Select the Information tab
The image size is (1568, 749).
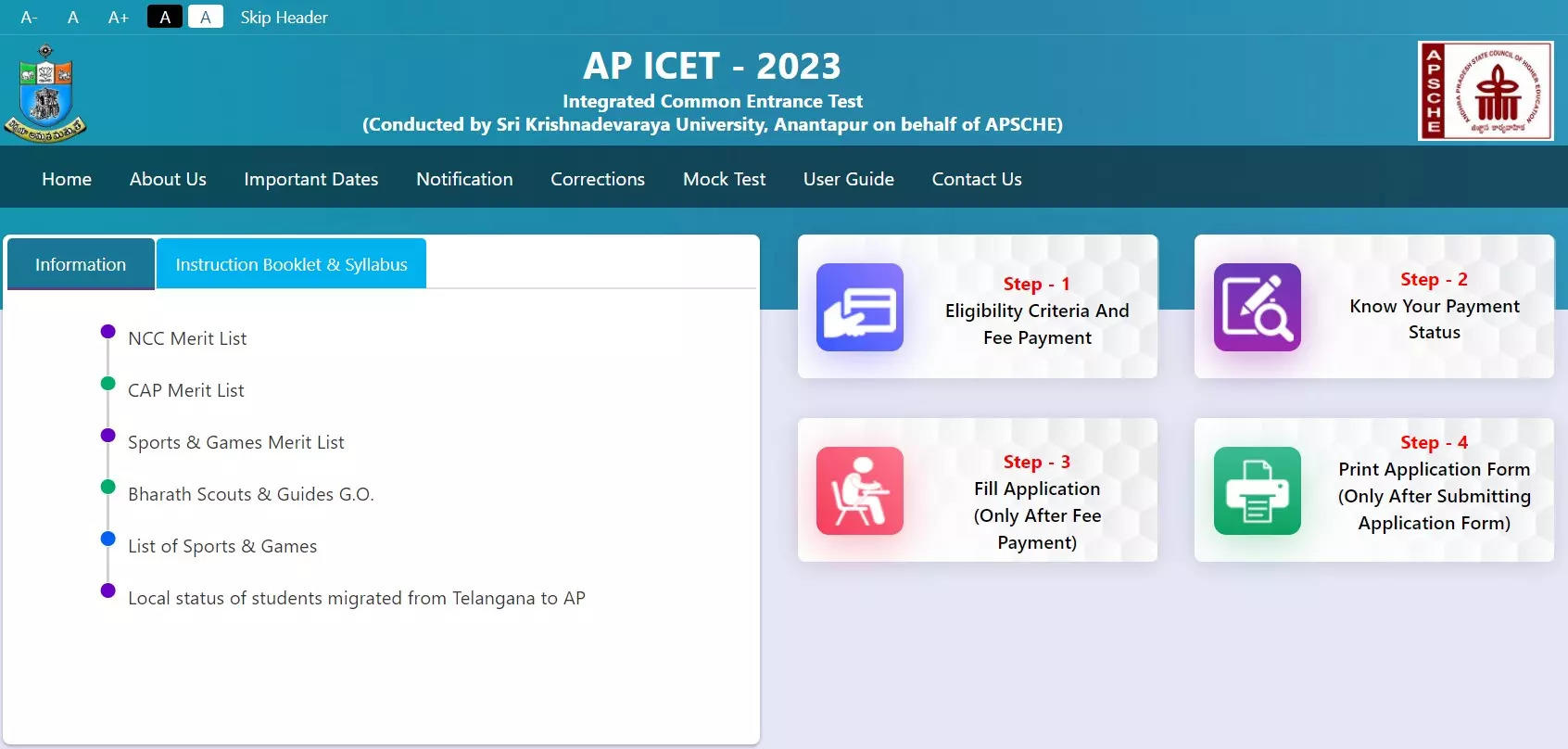coord(81,264)
